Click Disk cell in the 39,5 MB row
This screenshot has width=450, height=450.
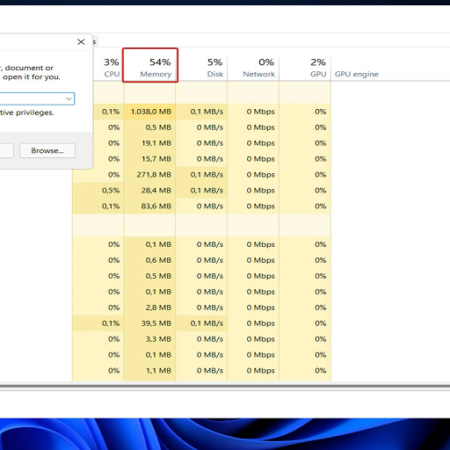click(x=202, y=323)
